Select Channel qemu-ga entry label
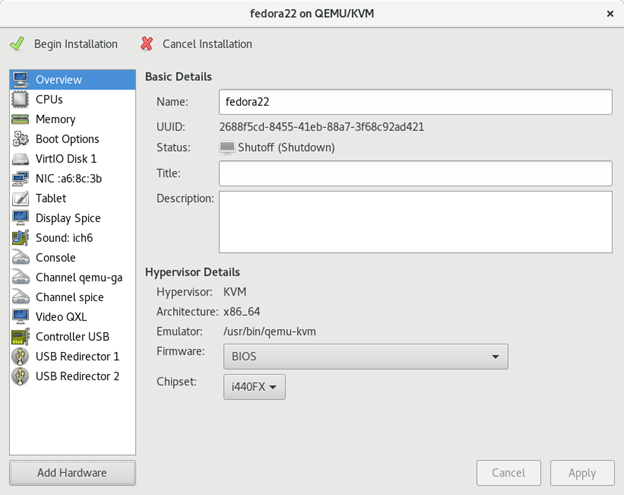The image size is (624, 495). [79, 278]
